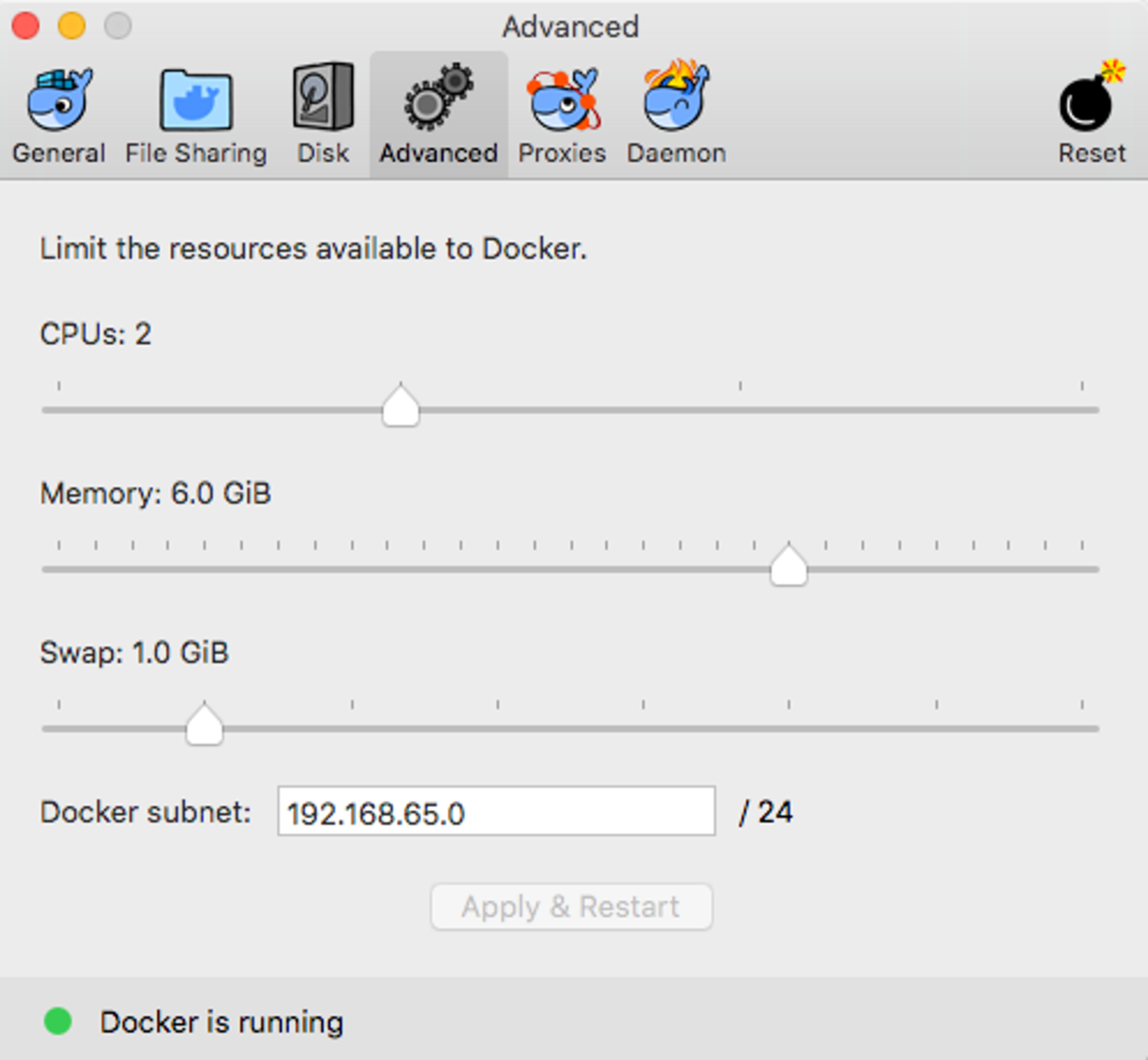Set Memory slider to rightmost tick mark
1148x1060 pixels.
tap(1081, 569)
